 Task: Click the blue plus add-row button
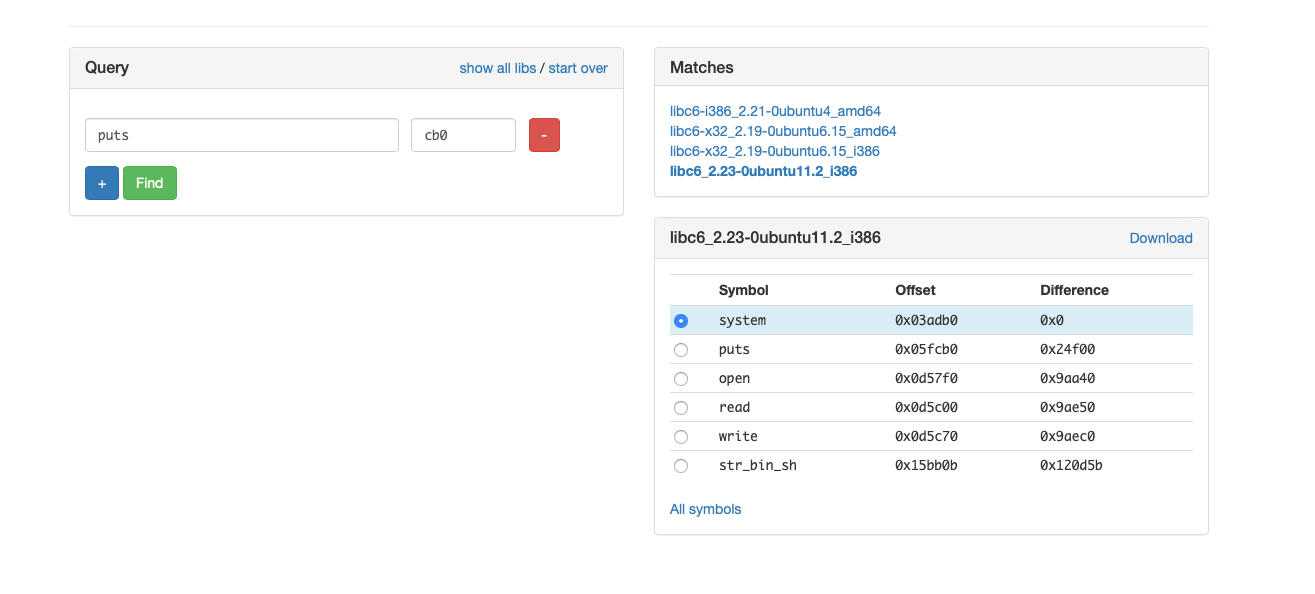pyautogui.click(x=102, y=183)
